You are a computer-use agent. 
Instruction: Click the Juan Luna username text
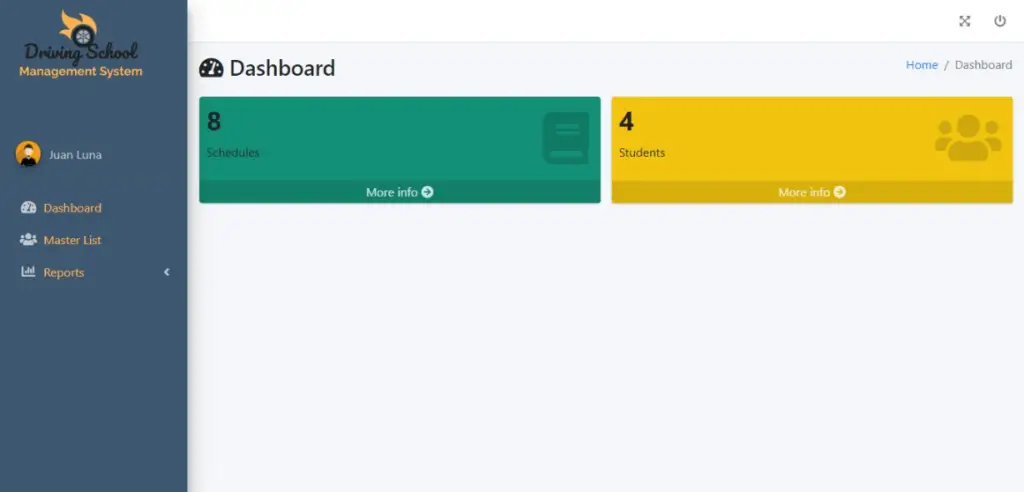pyautogui.click(x=75, y=155)
